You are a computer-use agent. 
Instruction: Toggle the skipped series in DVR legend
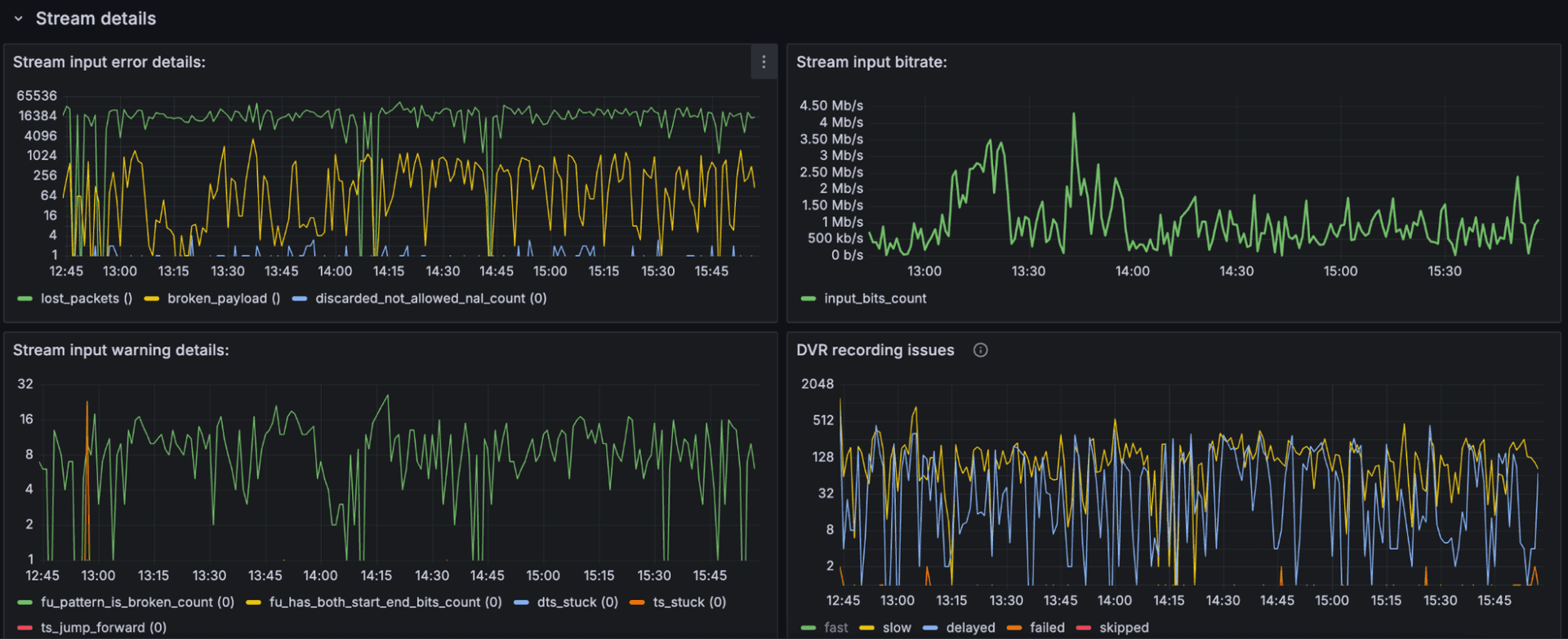click(x=1124, y=628)
